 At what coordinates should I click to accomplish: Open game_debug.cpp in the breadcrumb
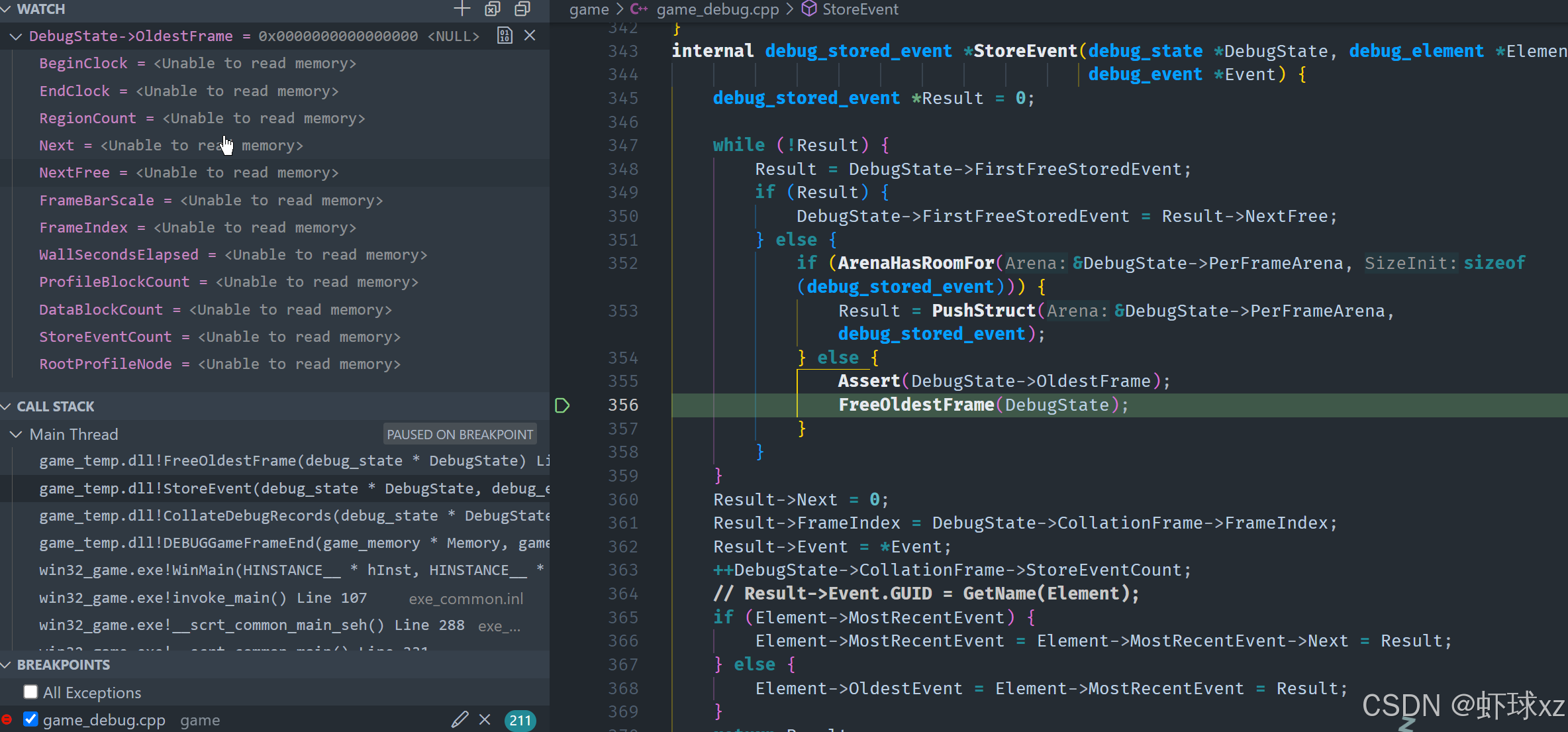pyautogui.click(x=717, y=9)
